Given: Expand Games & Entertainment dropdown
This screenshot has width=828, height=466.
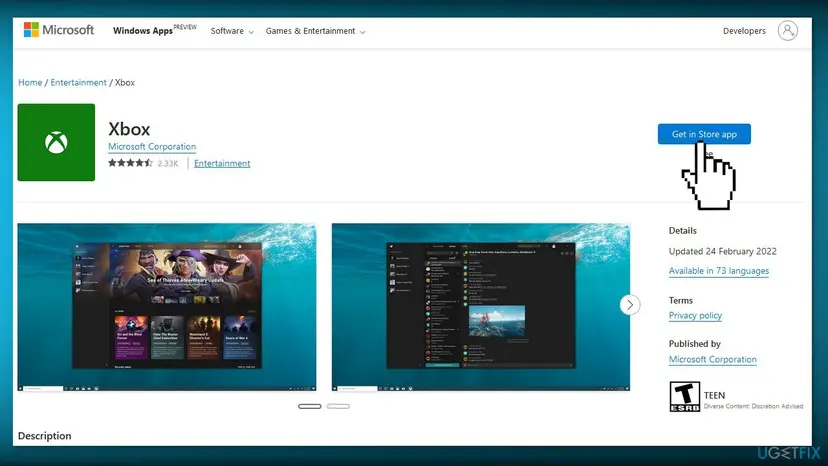Looking at the screenshot, I should pos(315,31).
